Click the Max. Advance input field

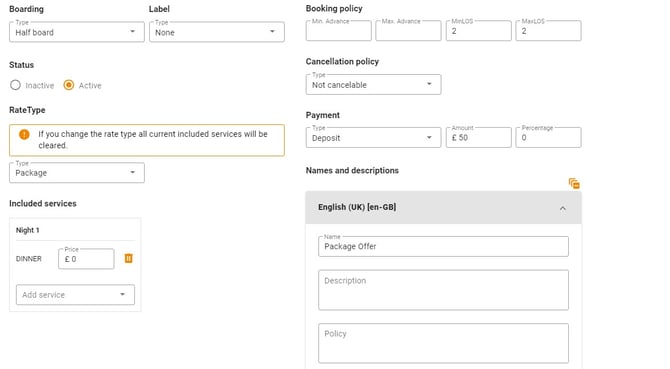[x=408, y=31]
